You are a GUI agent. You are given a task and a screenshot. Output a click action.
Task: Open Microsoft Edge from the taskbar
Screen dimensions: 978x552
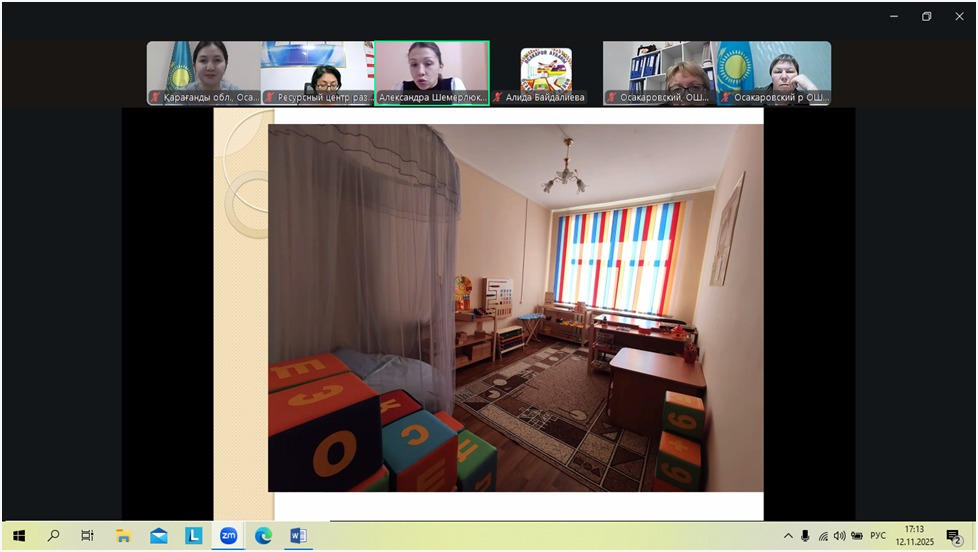263,535
